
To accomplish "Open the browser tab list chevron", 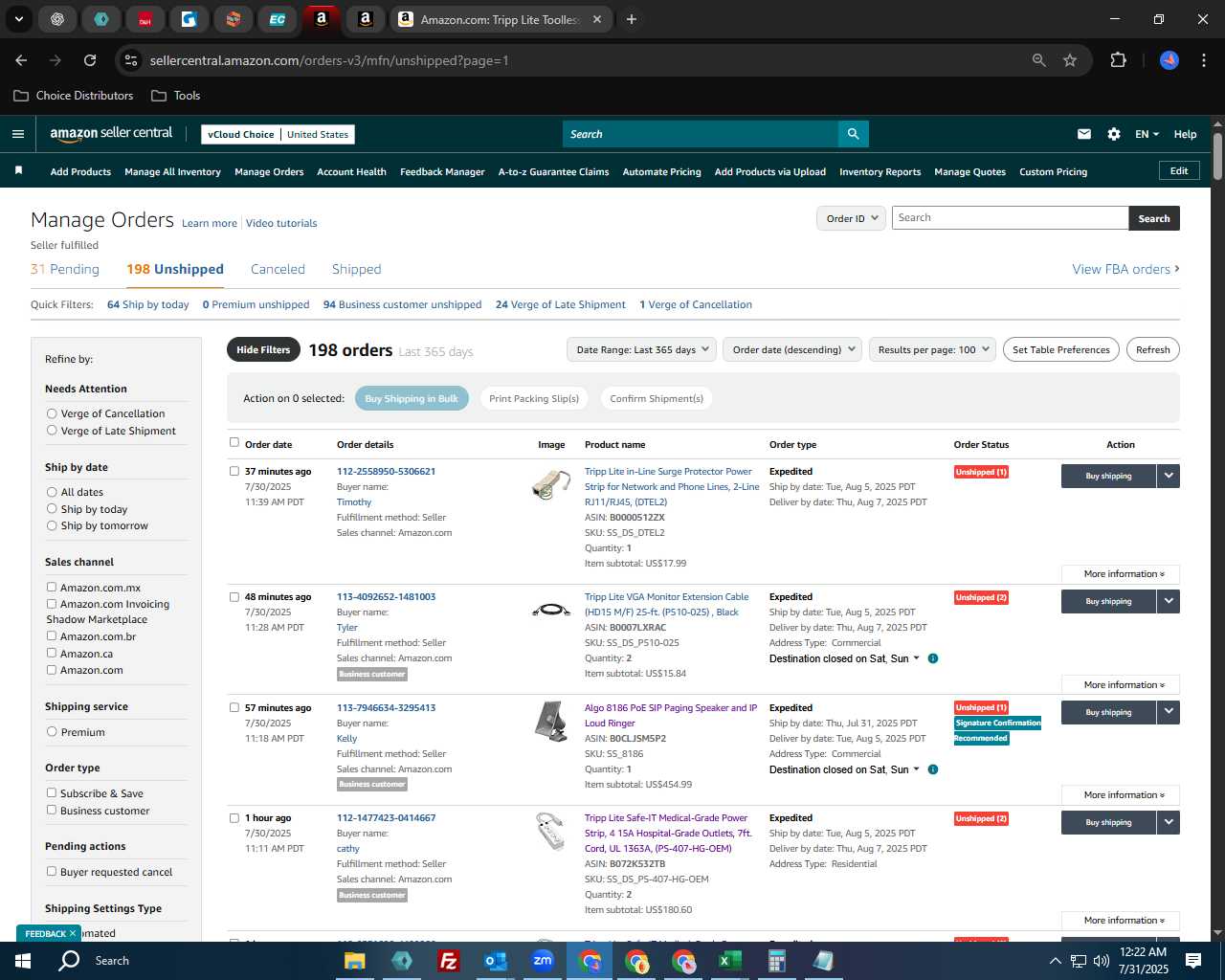I will (x=18, y=19).
